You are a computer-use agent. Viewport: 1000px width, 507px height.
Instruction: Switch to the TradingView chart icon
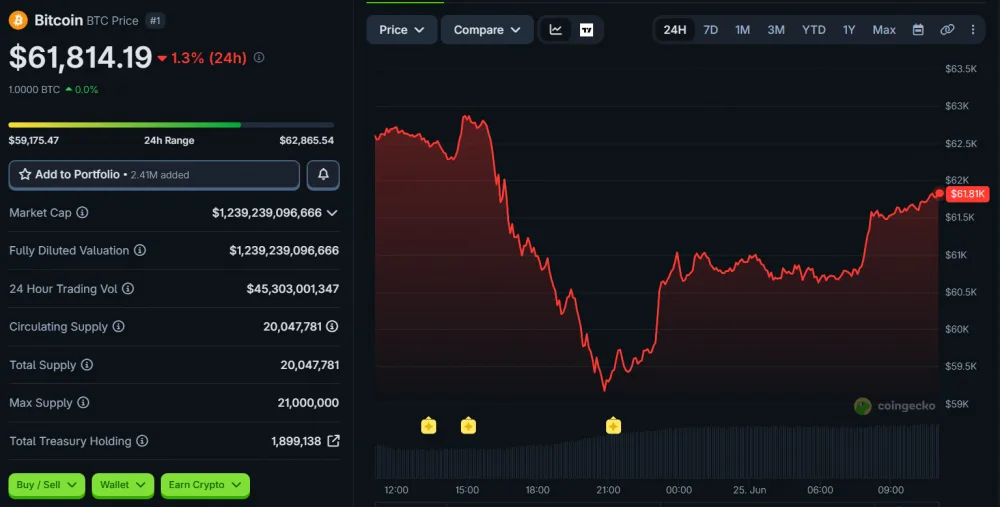[x=586, y=30]
